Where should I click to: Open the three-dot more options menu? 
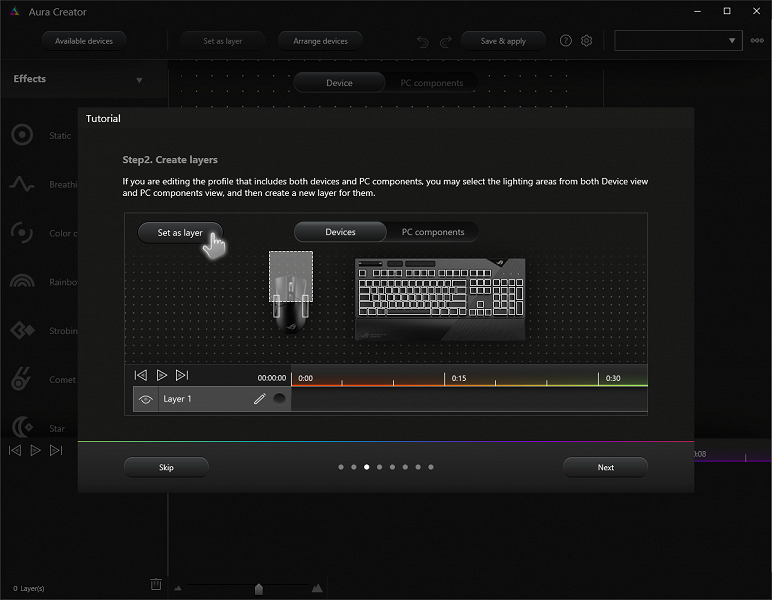tap(757, 41)
